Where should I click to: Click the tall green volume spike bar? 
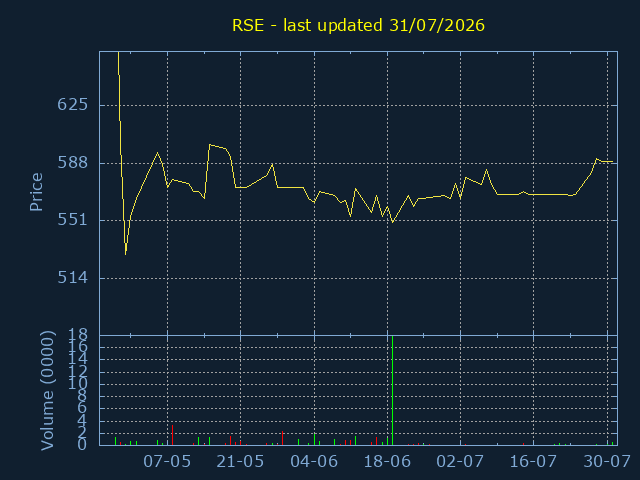[392, 391]
